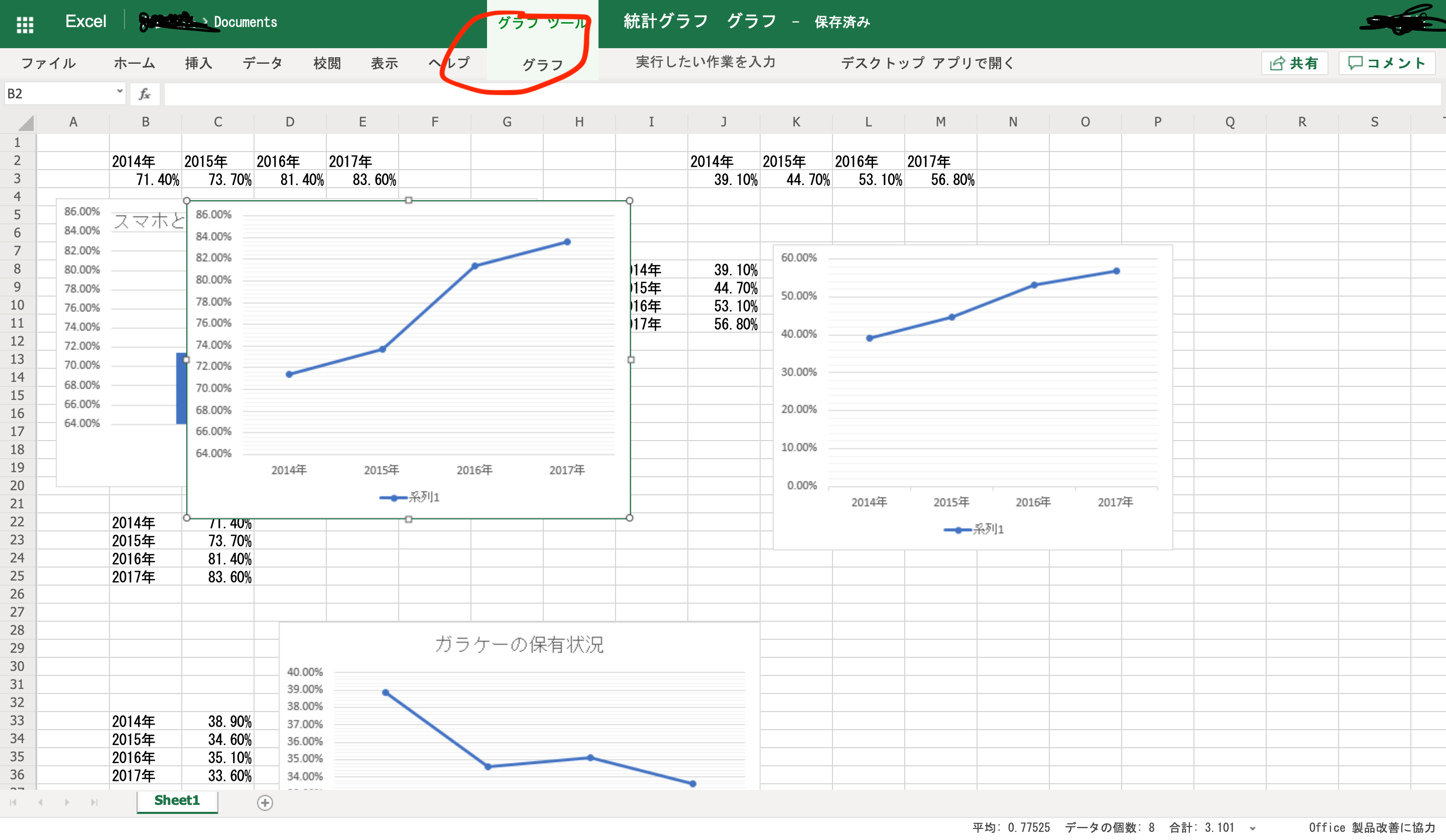Click デスクトップ アプリで開く link
This screenshot has width=1446, height=840.
pyautogui.click(x=927, y=63)
